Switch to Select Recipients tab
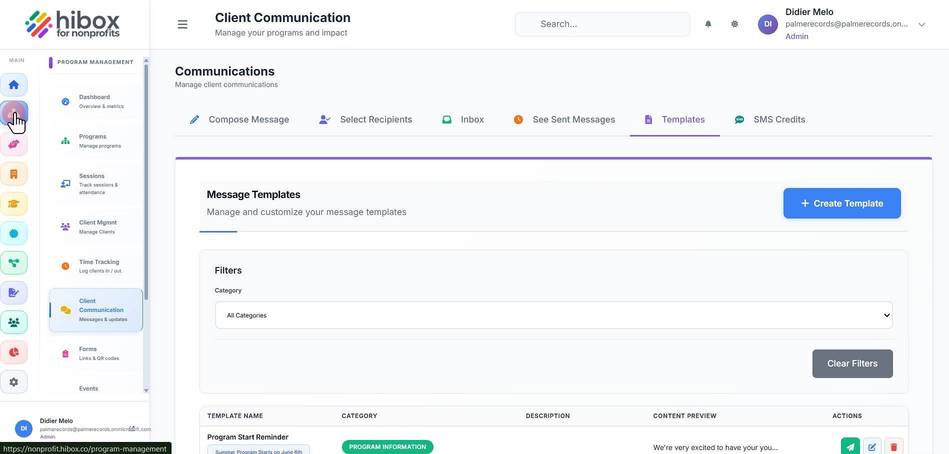 click(x=366, y=120)
